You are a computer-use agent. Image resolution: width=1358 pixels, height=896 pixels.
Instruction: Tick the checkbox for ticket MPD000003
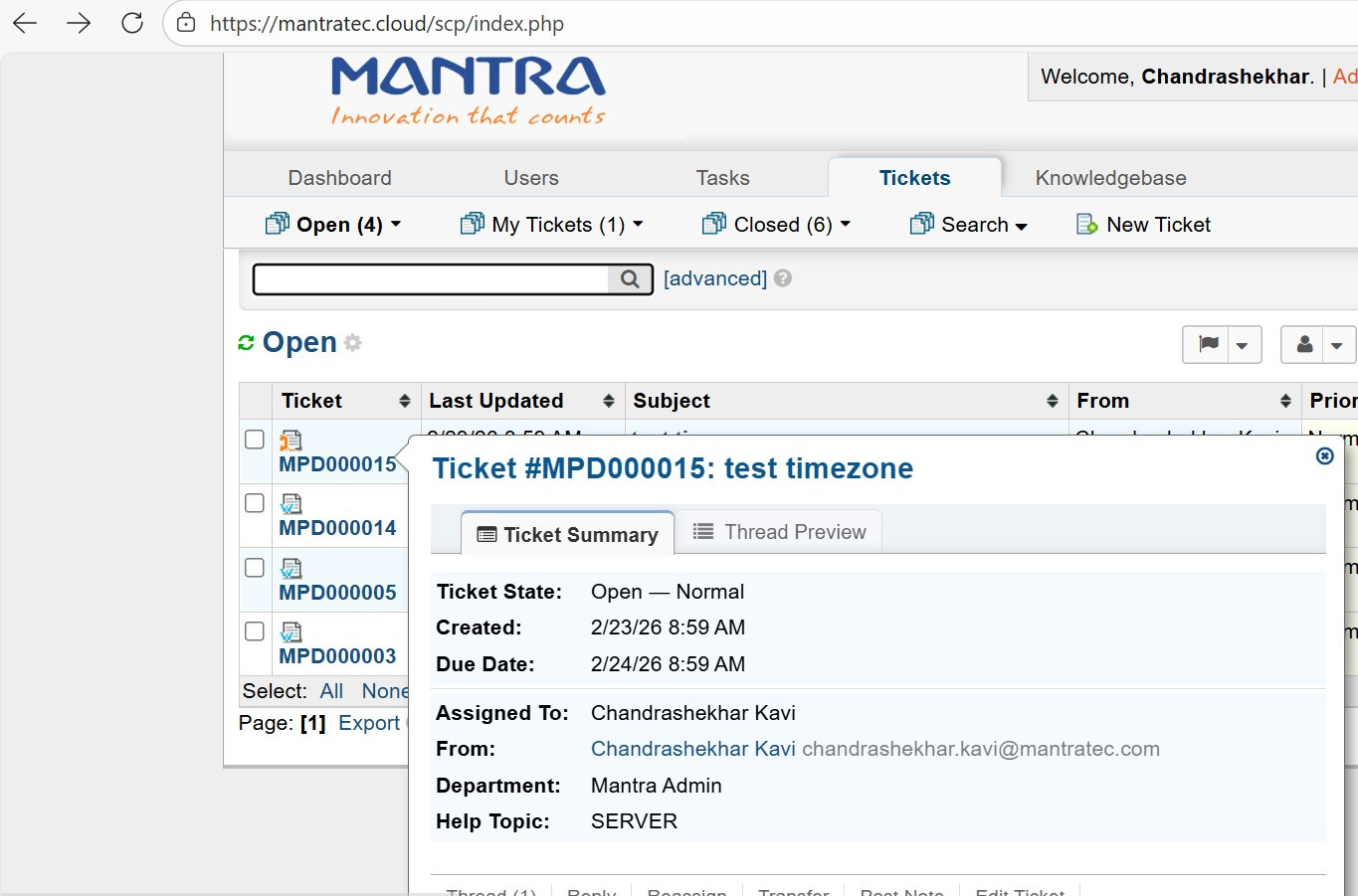pos(255,630)
